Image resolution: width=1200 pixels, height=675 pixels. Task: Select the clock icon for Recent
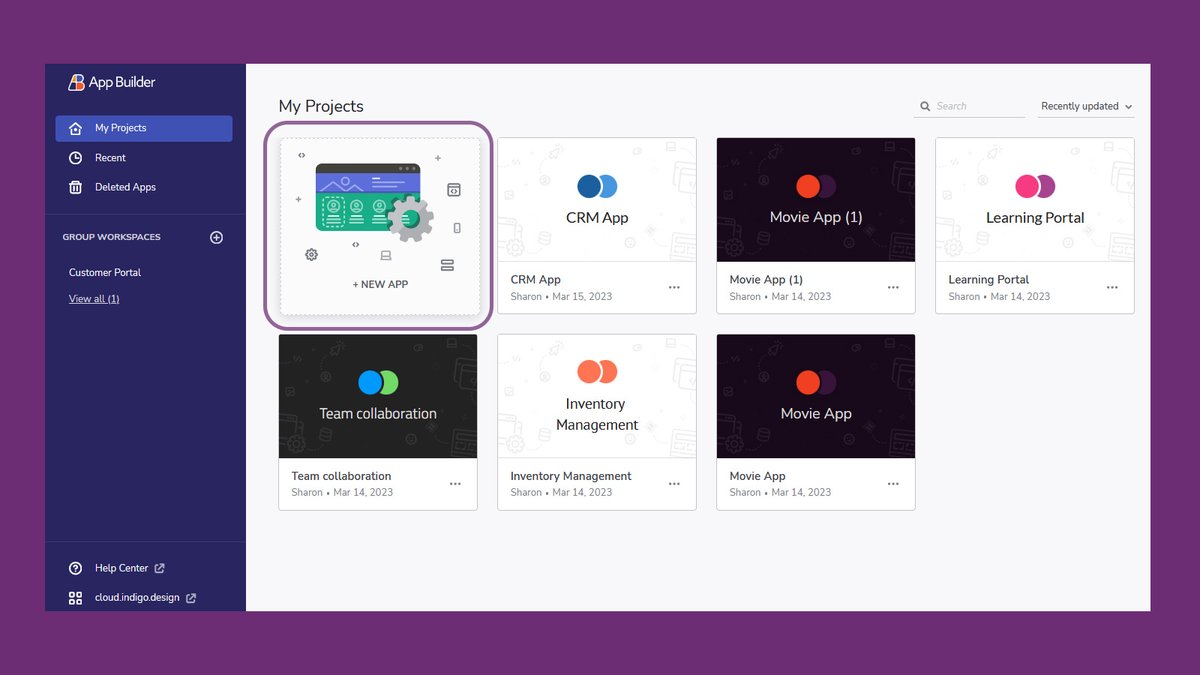[x=75, y=157]
